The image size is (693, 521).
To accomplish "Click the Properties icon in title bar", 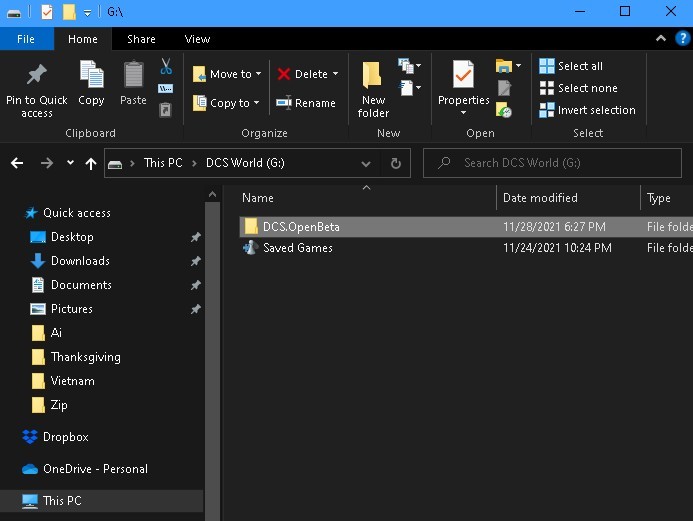I will [47, 12].
